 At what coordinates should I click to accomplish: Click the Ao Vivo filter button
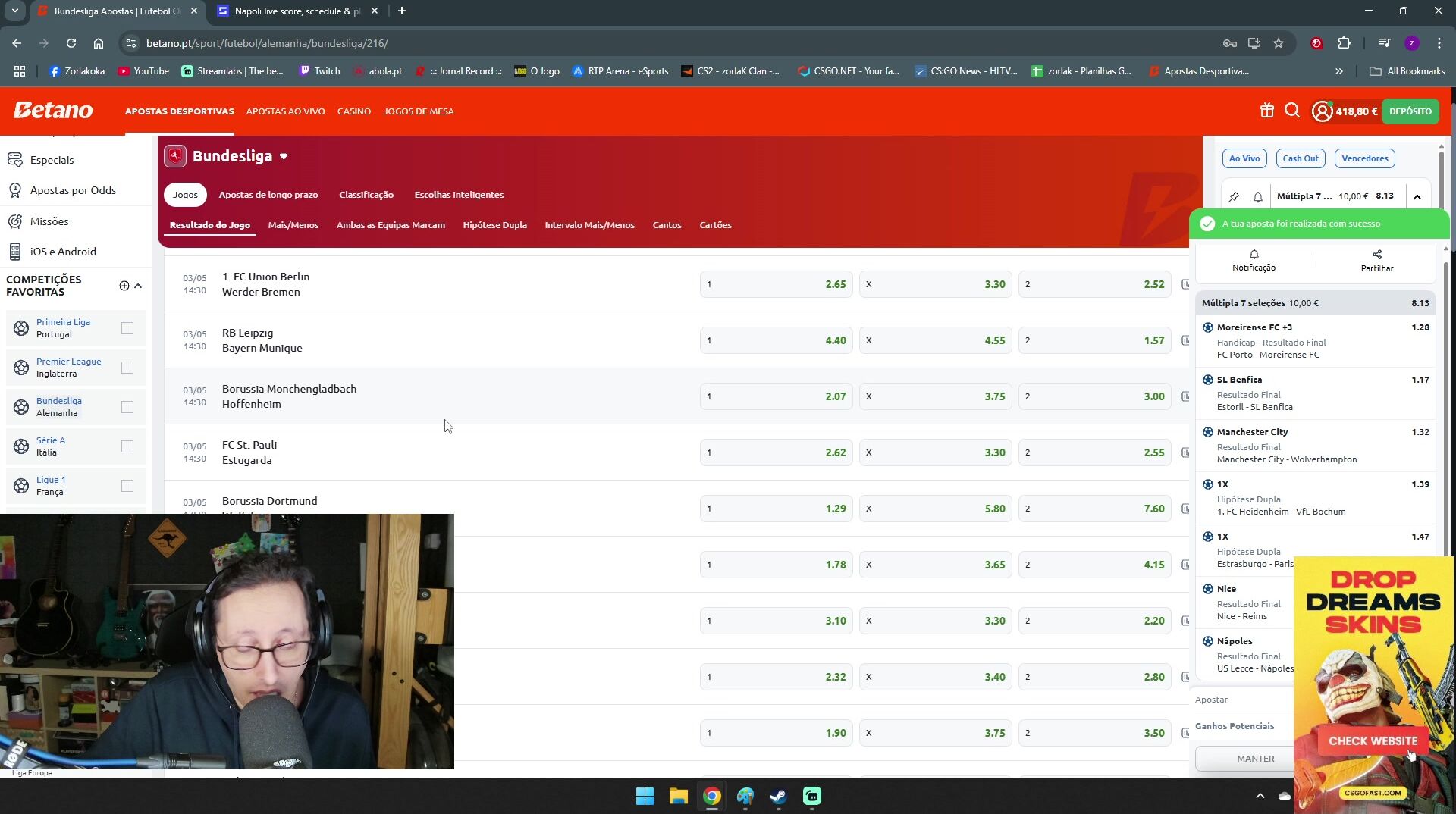point(1244,158)
